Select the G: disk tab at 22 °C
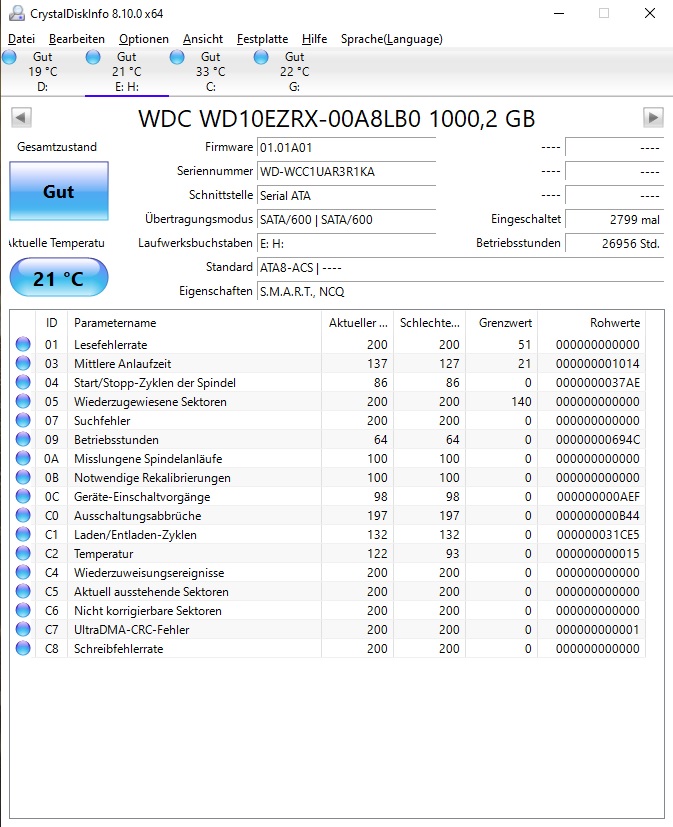 [294, 72]
